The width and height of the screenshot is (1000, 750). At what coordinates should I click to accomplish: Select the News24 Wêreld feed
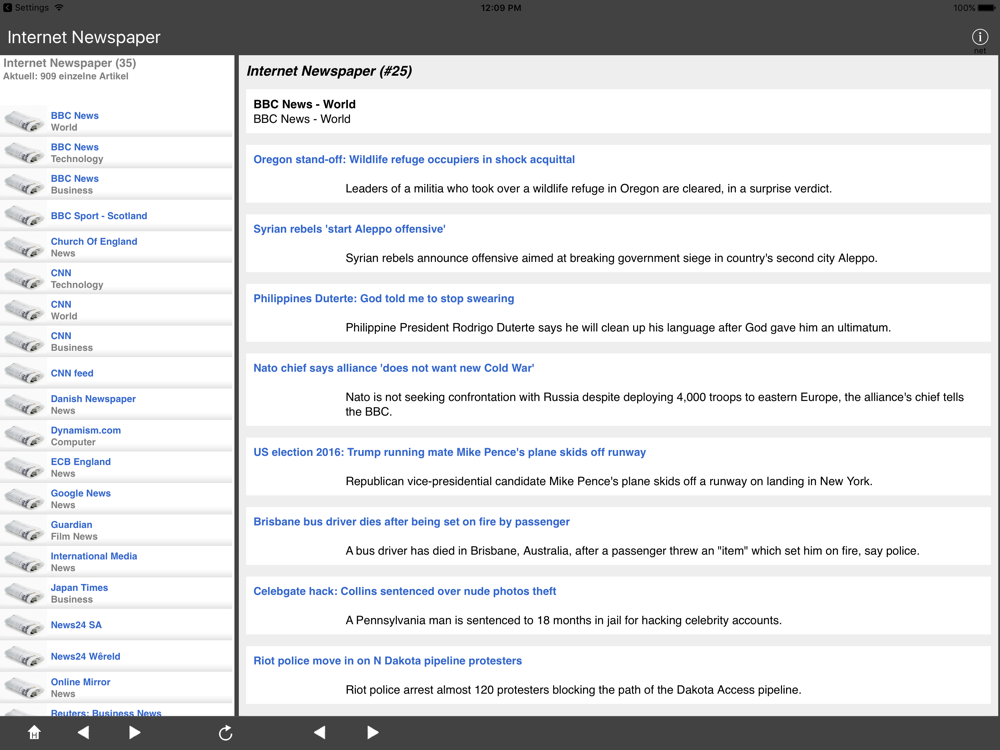click(x=117, y=656)
